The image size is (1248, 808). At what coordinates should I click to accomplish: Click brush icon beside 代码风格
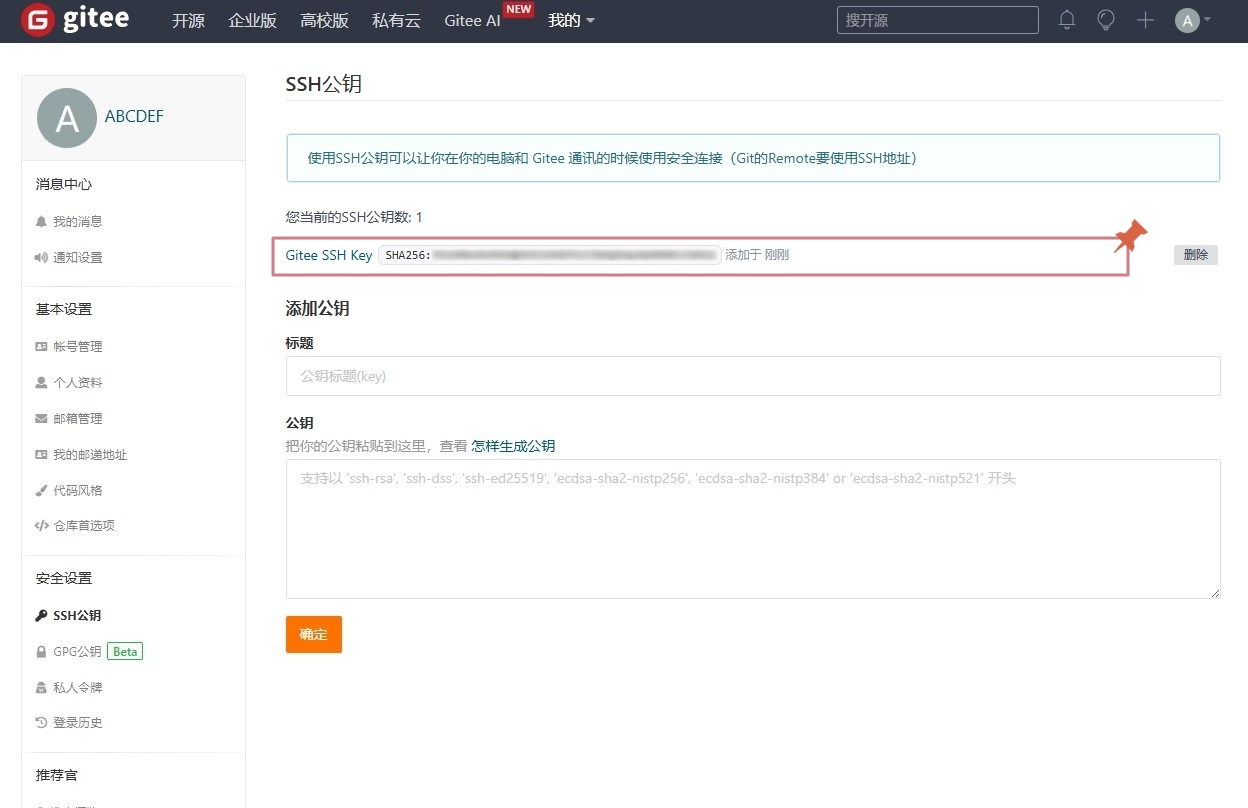(41, 490)
